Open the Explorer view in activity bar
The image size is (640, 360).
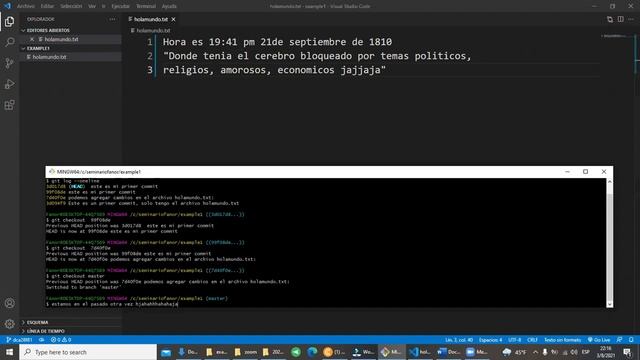9,21
